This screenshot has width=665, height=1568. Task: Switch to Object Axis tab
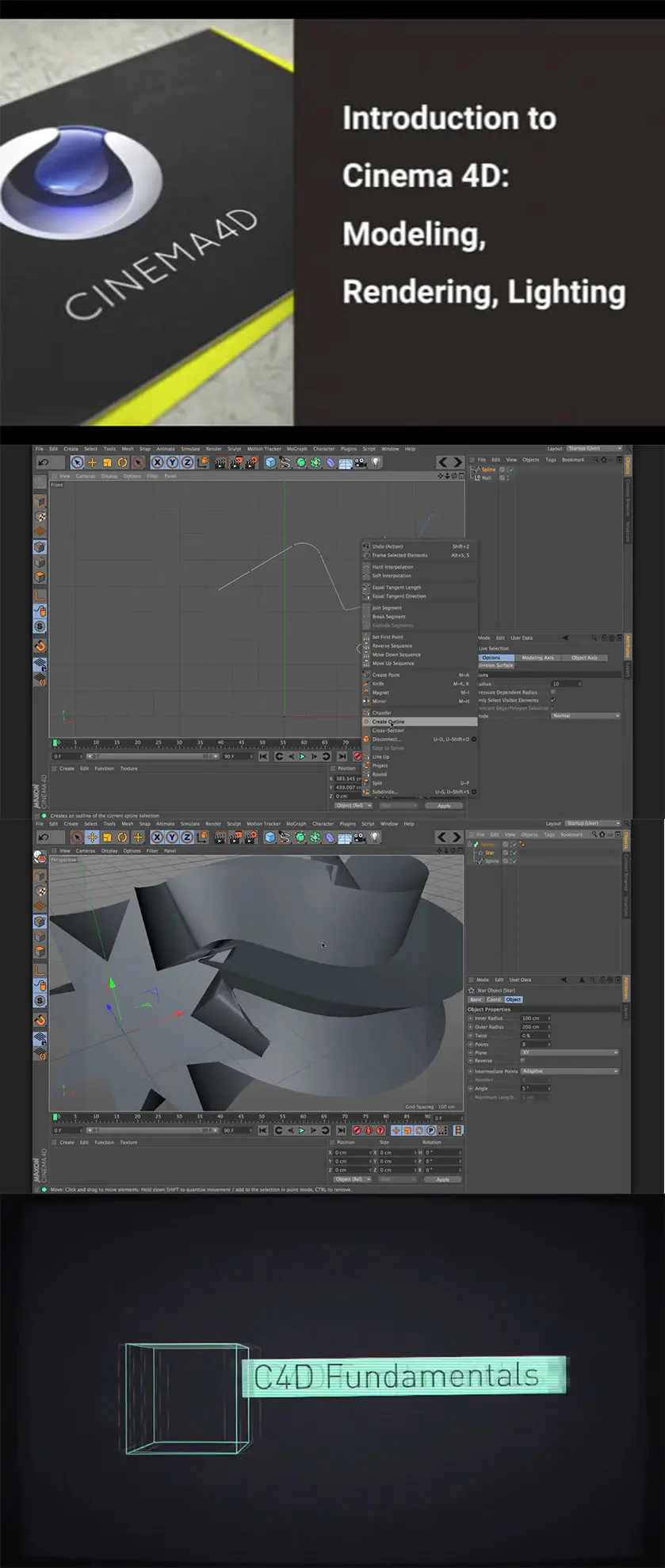click(x=584, y=657)
